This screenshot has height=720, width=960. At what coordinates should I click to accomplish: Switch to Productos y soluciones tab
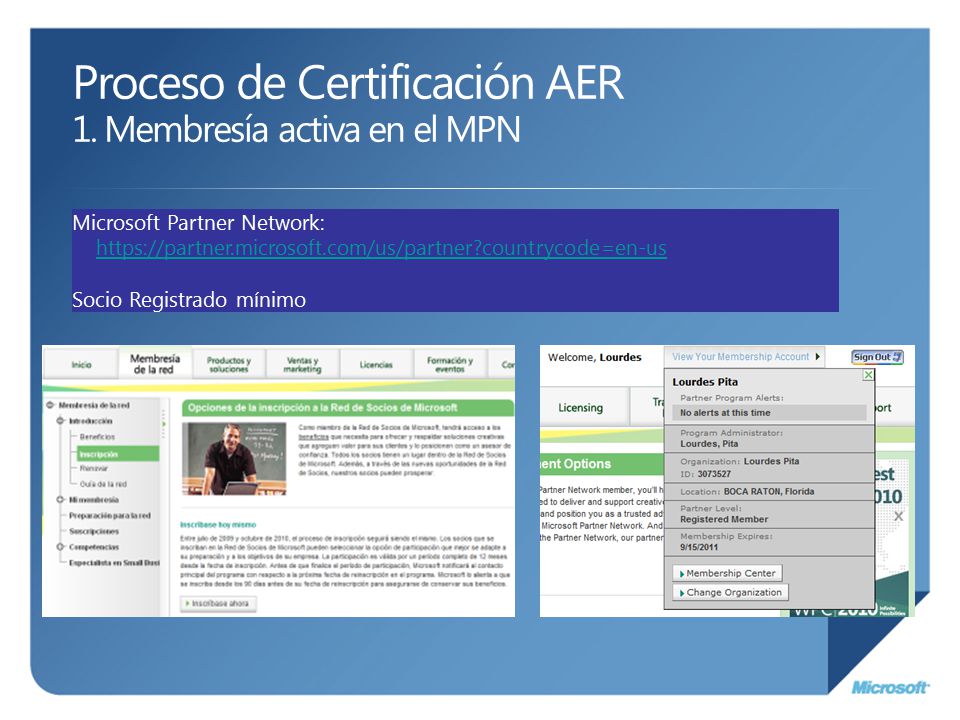click(x=228, y=364)
